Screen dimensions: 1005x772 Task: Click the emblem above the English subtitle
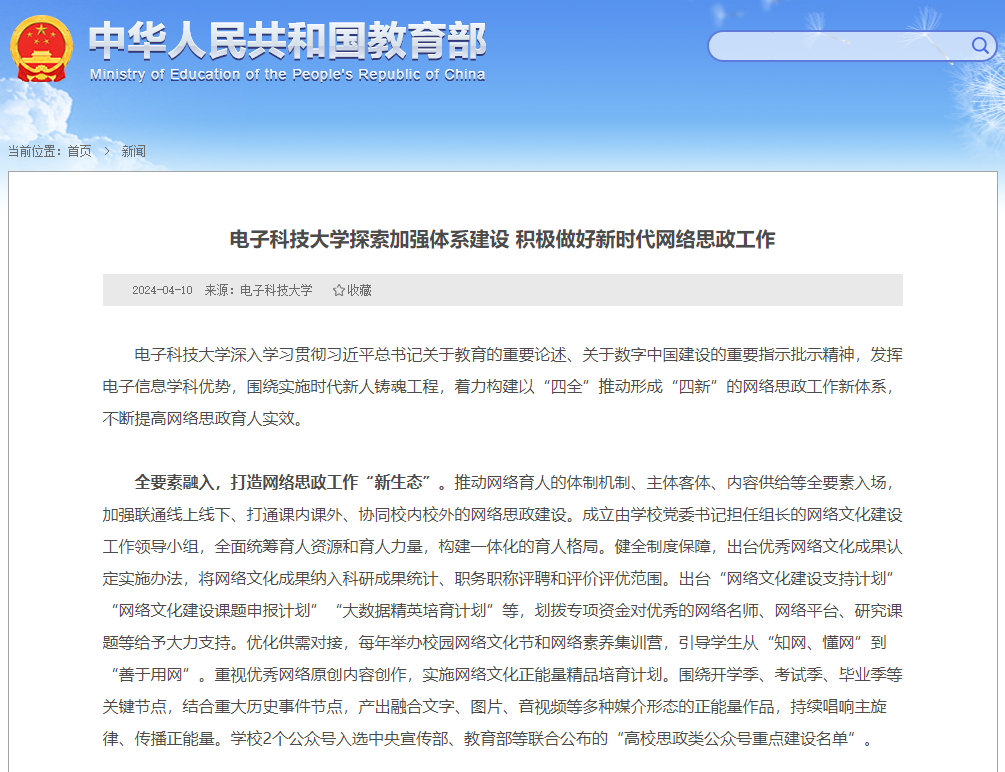pyautogui.click(x=40, y=47)
